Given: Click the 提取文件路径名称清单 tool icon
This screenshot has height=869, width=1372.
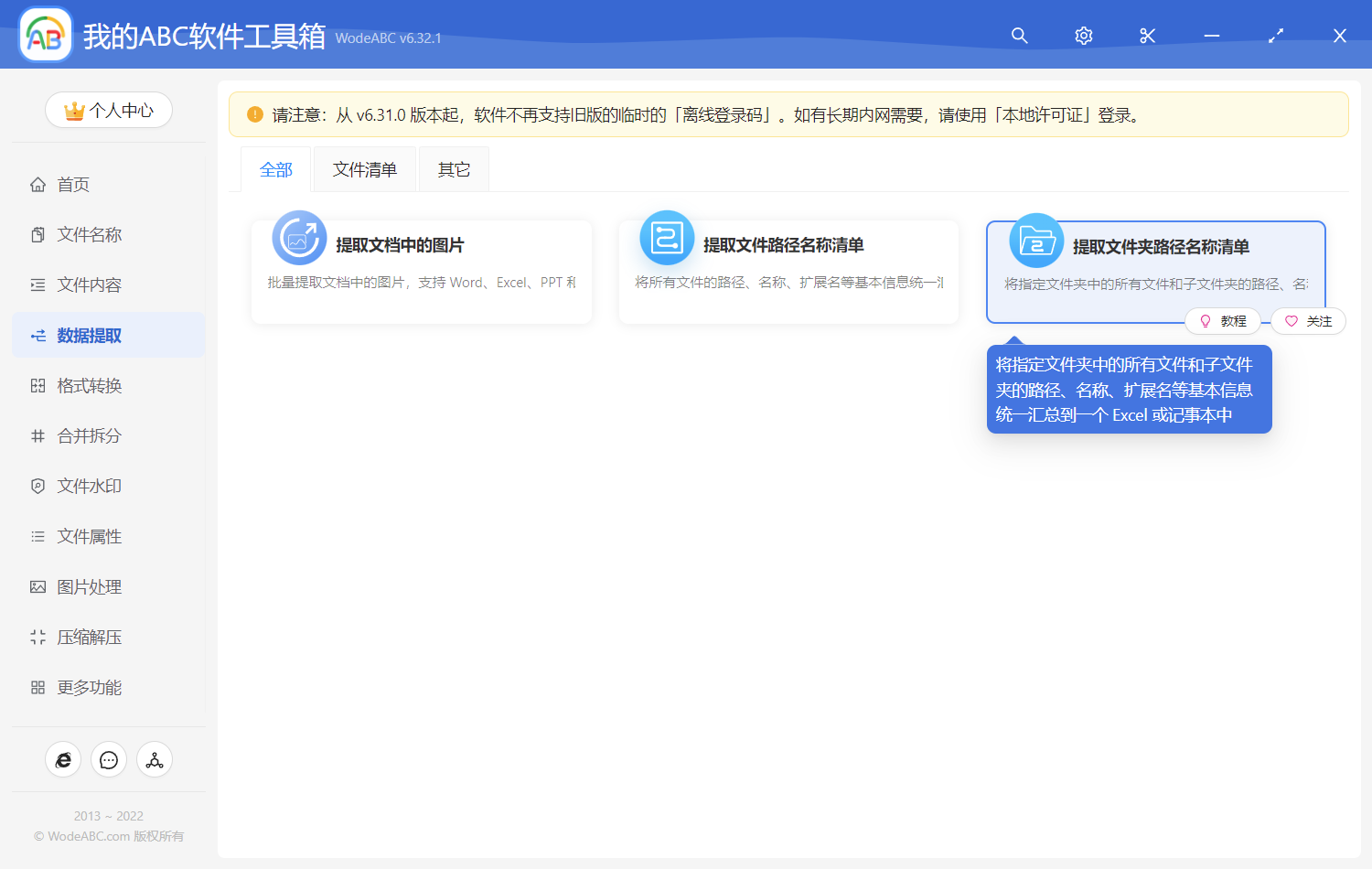Looking at the screenshot, I should [x=667, y=237].
